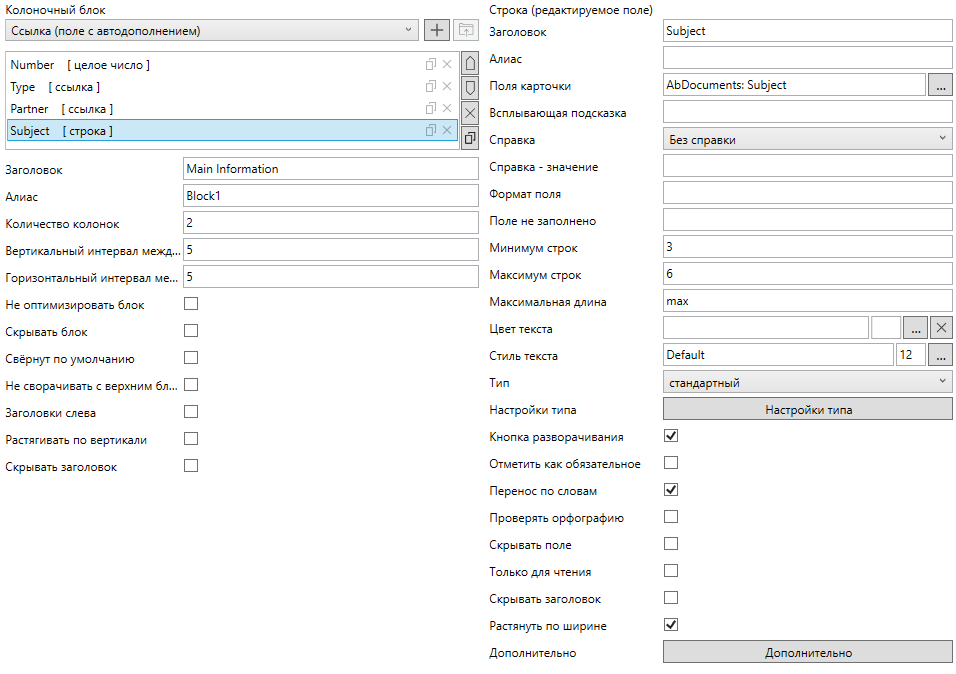
Task: Browse card fields via the ellipsis button
Action: coord(941,86)
